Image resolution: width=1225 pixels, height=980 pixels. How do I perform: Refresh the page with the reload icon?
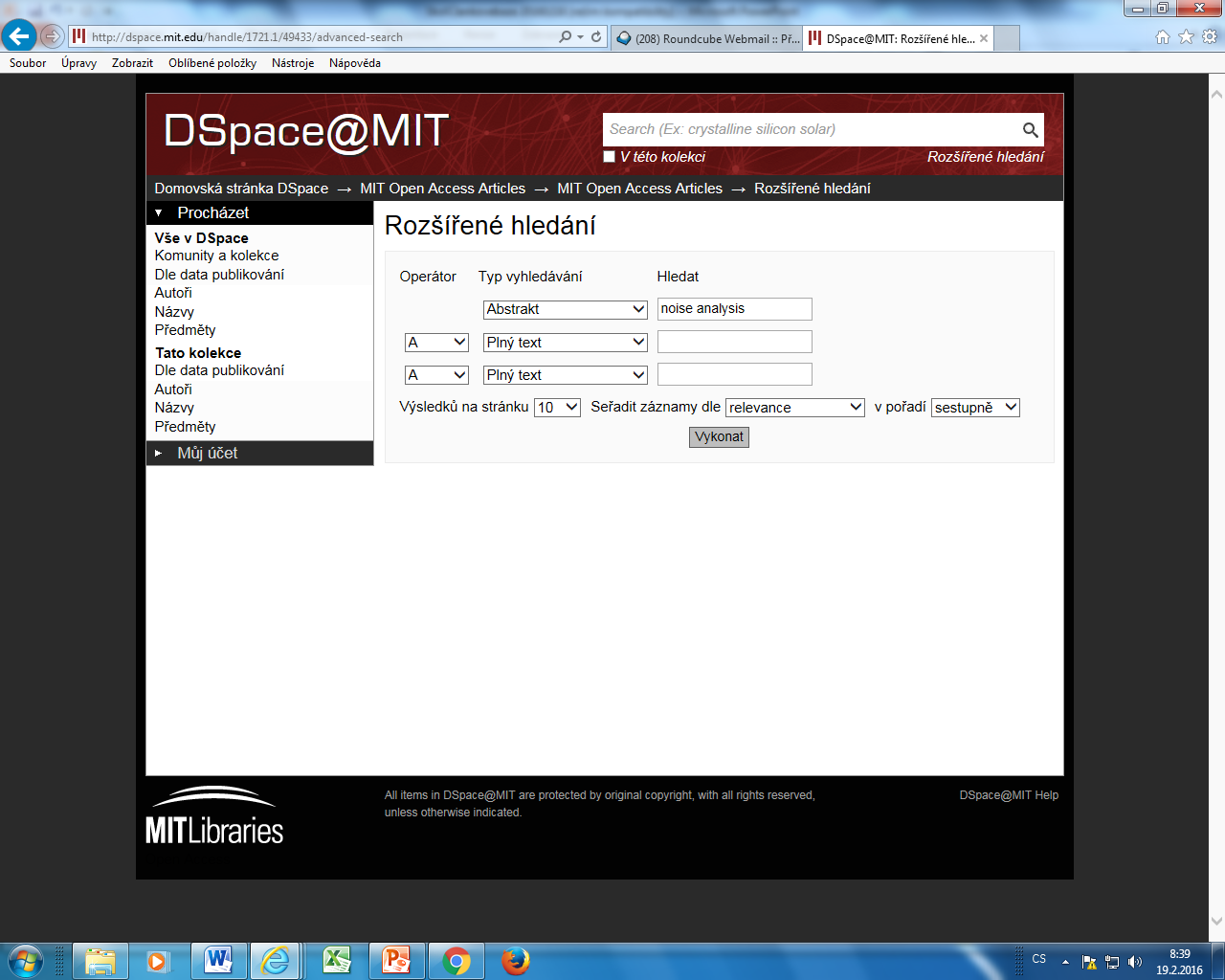(596, 36)
